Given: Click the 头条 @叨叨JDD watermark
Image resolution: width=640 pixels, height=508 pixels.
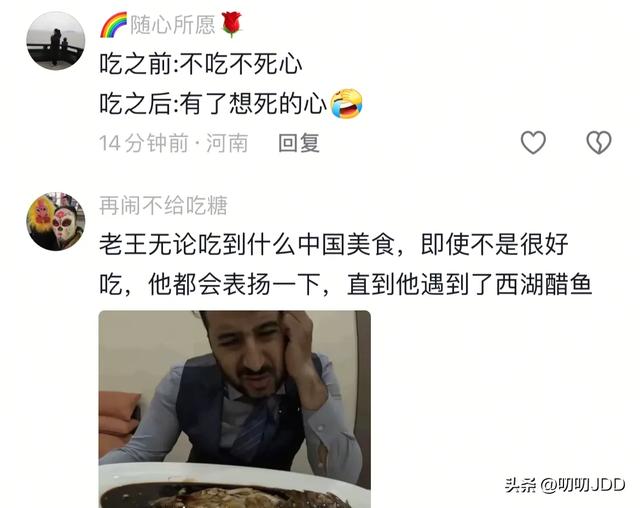Looking at the screenshot, I should [x=564, y=485].
